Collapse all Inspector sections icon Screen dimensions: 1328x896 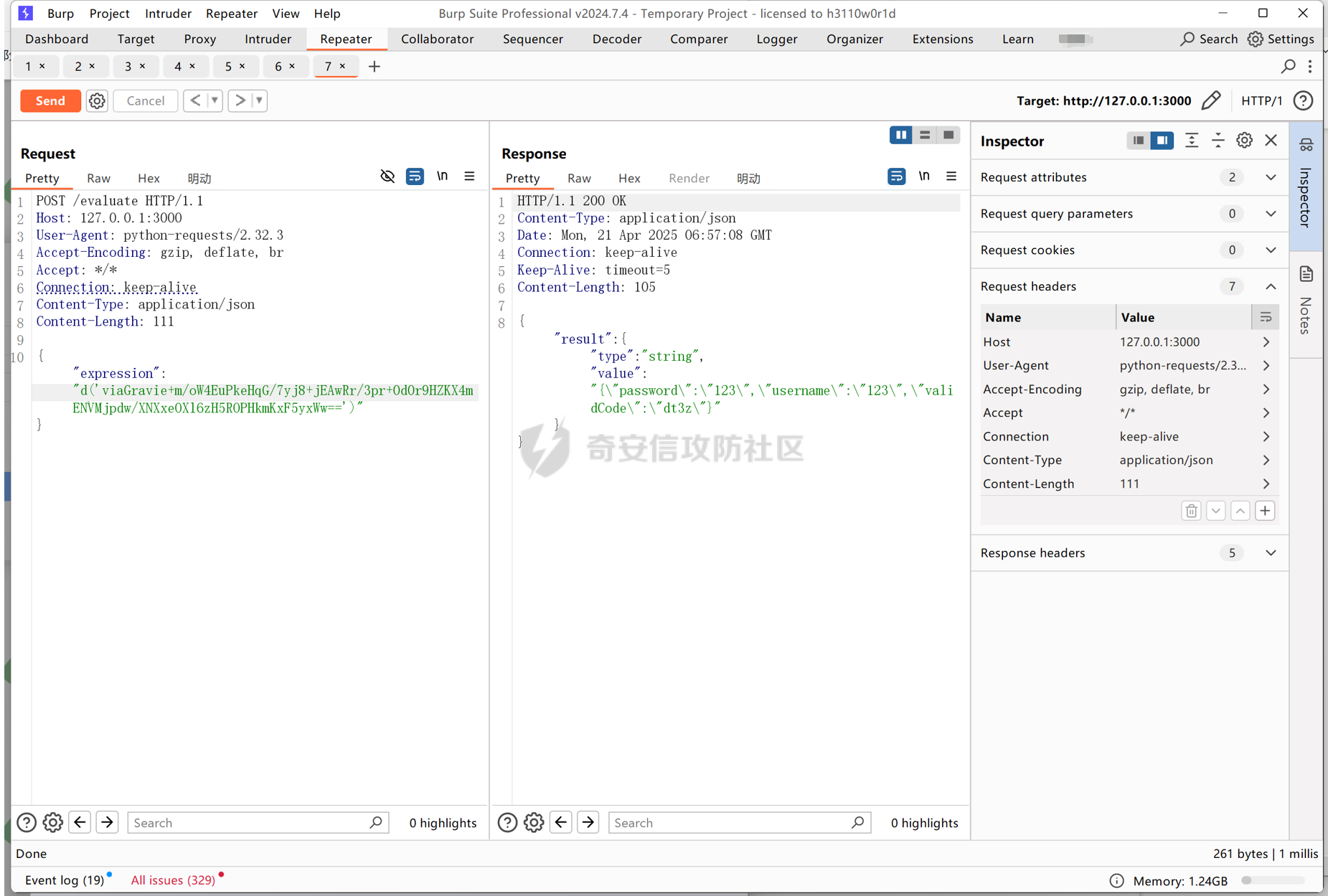(x=1218, y=141)
